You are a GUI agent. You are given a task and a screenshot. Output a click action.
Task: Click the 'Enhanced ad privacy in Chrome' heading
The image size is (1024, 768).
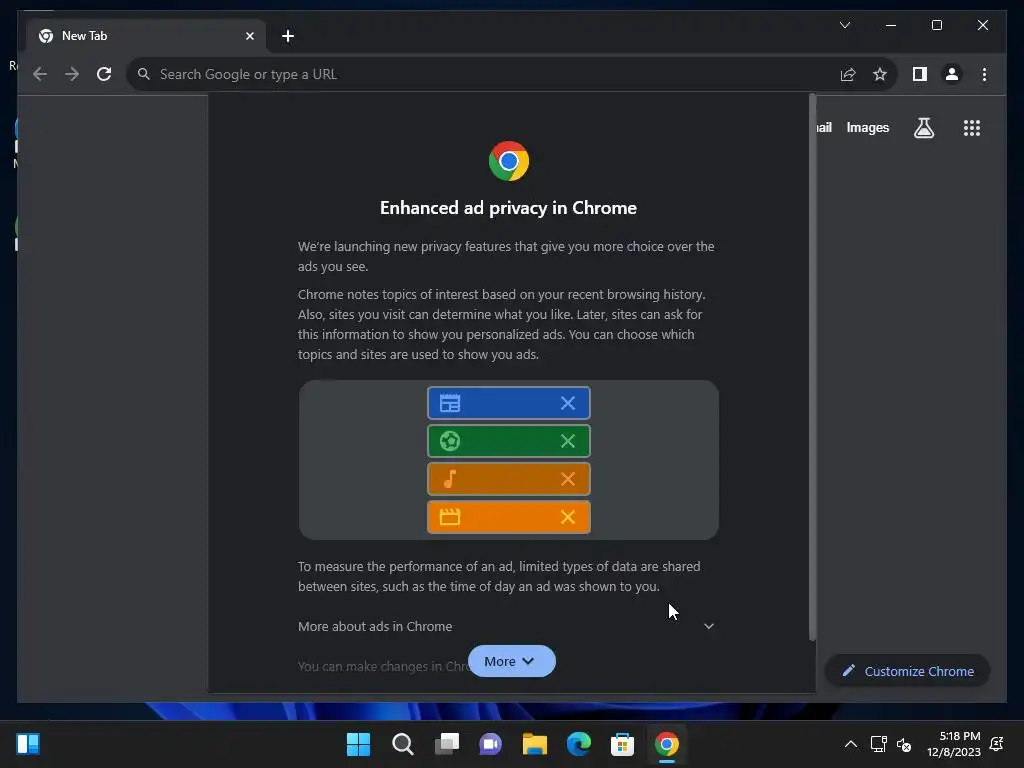pos(508,208)
